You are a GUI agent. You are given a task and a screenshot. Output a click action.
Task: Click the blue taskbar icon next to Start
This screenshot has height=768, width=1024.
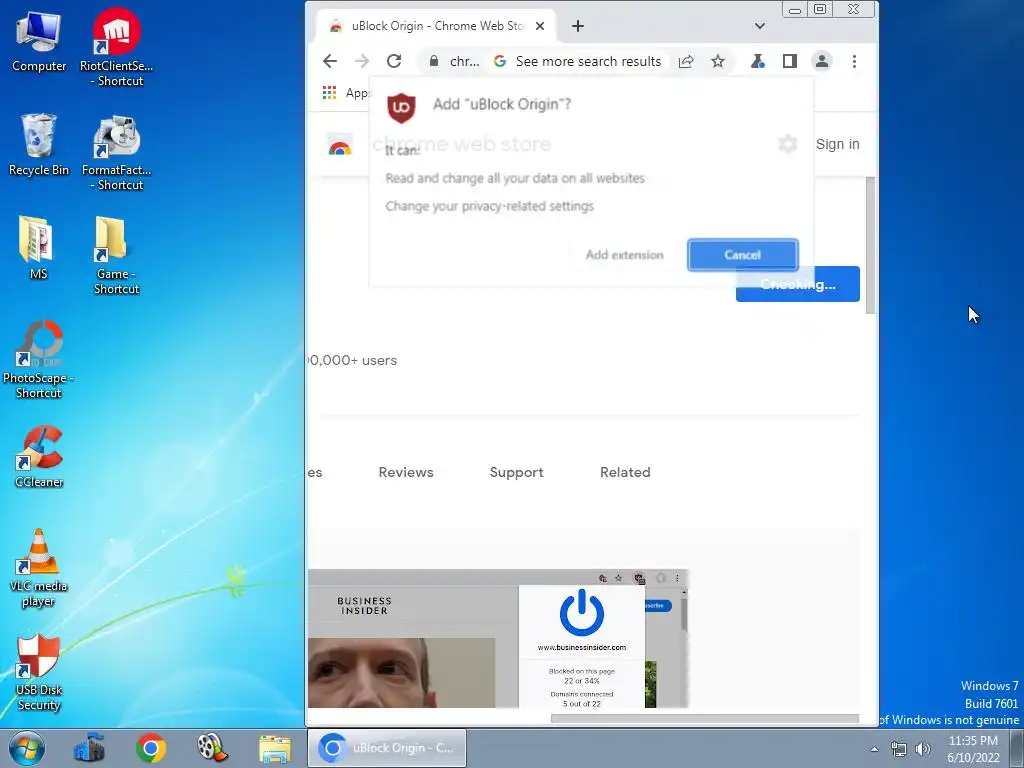click(89, 748)
